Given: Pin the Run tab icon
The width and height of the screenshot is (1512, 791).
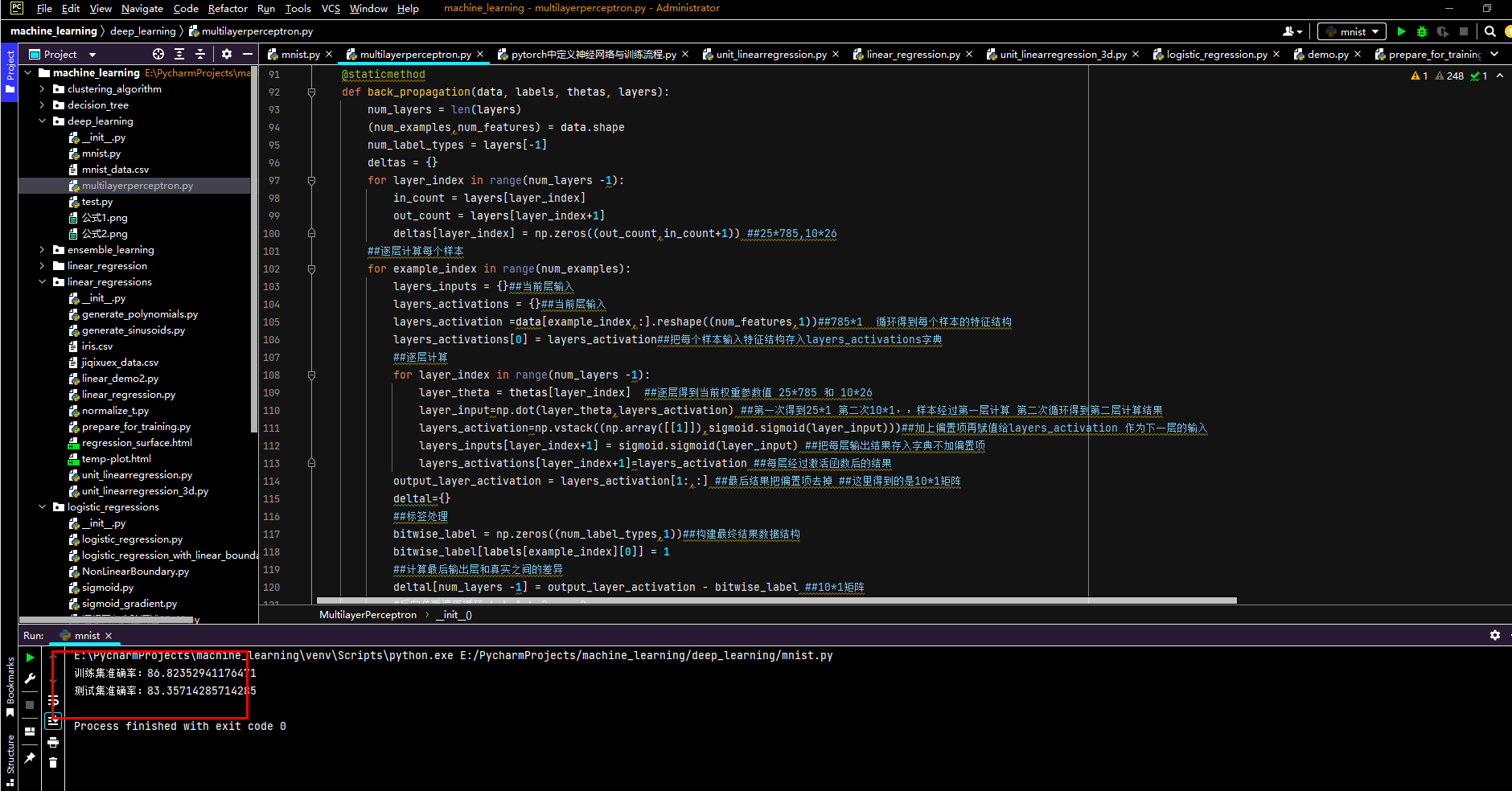Looking at the screenshot, I should (x=30, y=757).
